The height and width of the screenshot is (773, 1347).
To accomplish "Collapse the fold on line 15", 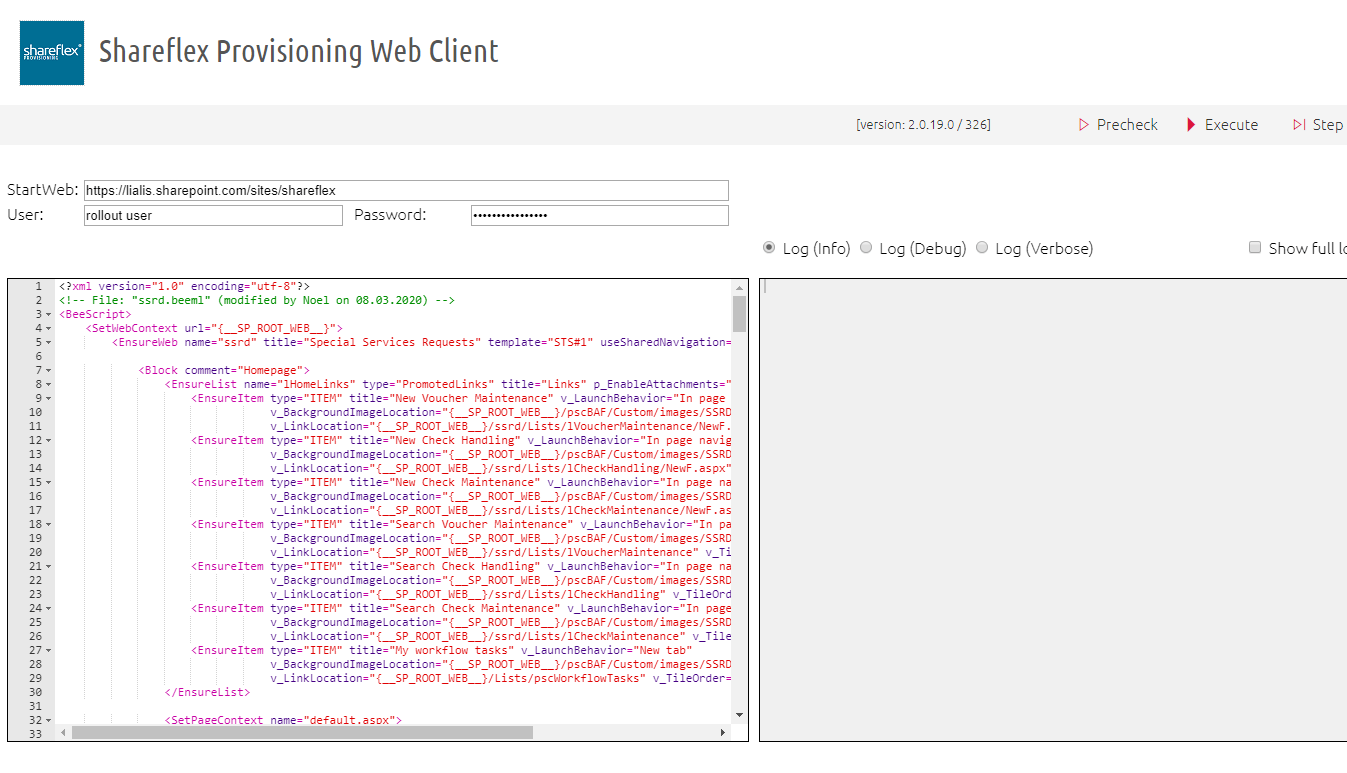I will pos(49,482).
